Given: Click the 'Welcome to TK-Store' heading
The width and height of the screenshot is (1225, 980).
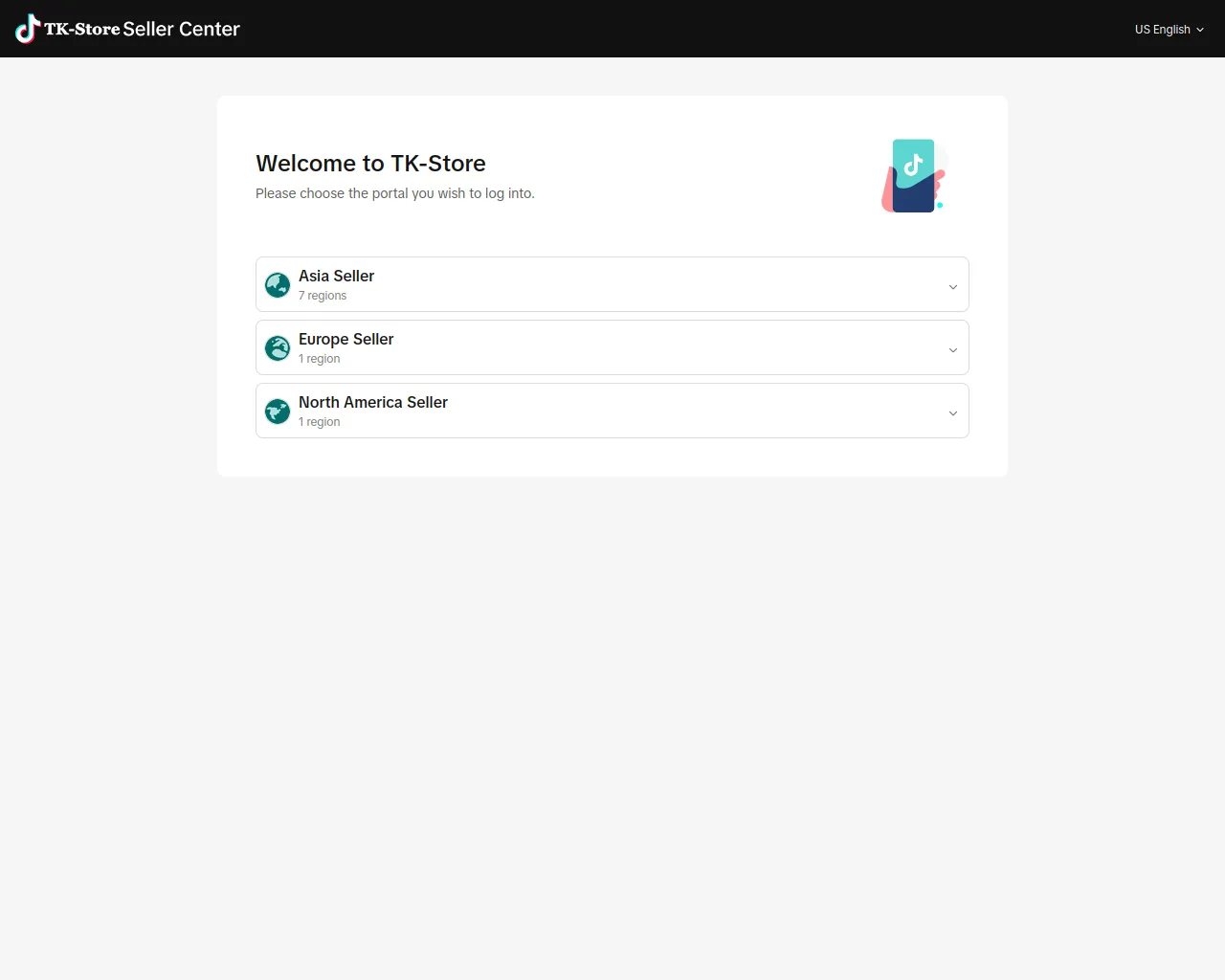Looking at the screenshot, I should point(370,164).
